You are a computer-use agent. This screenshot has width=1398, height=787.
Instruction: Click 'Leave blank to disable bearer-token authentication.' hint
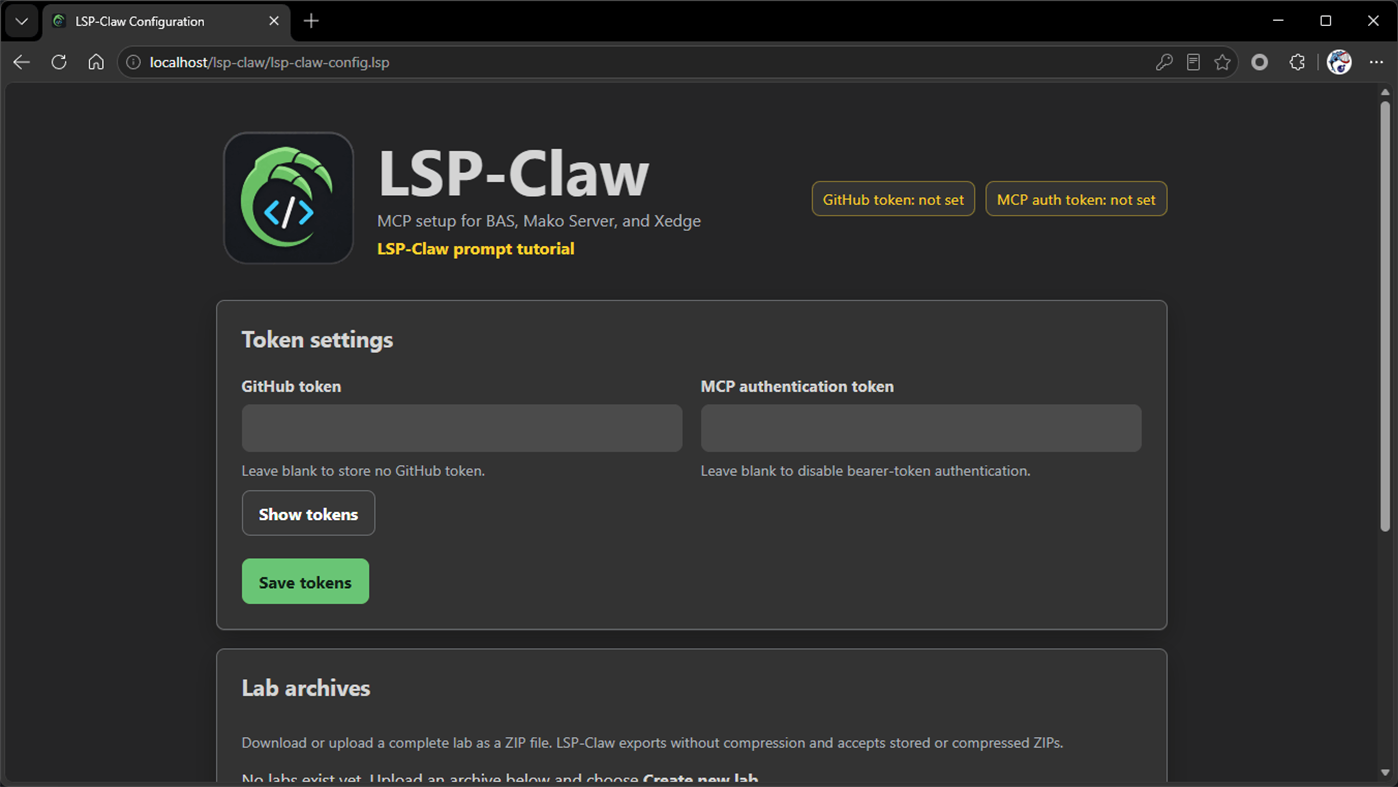coord(865,470)
